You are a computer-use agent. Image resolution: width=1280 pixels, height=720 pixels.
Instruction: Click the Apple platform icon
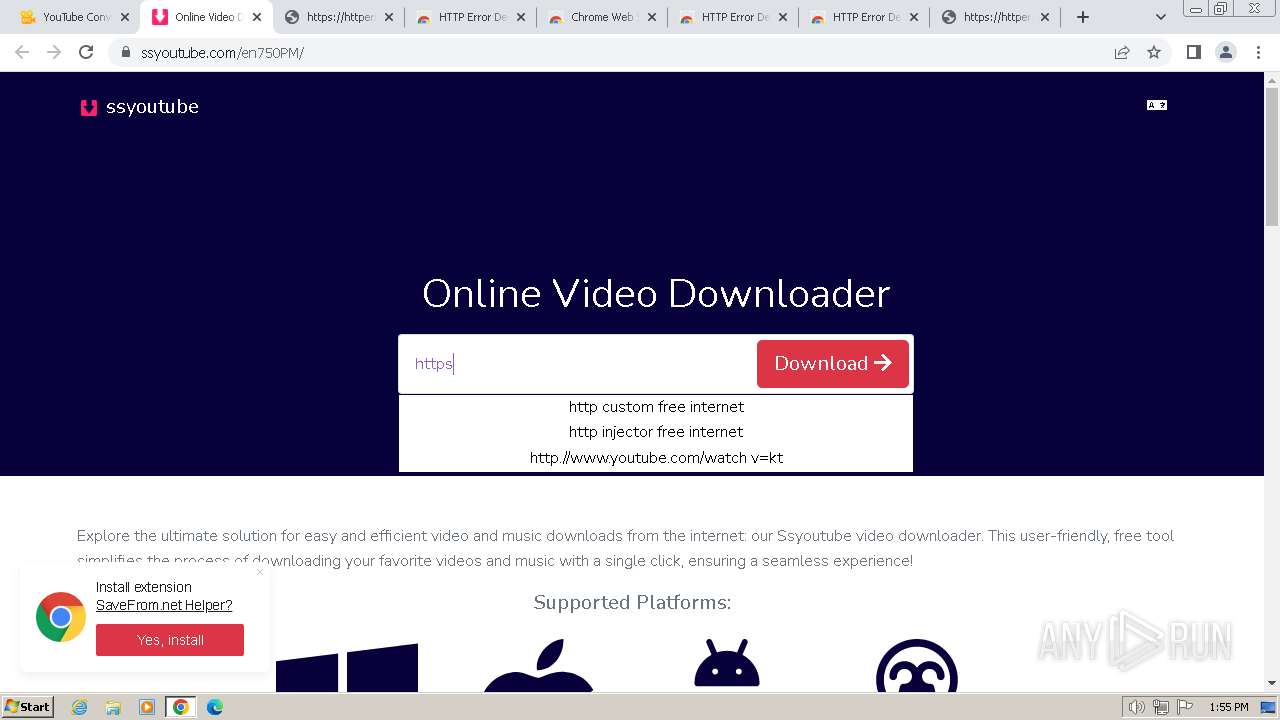(539, 666)
